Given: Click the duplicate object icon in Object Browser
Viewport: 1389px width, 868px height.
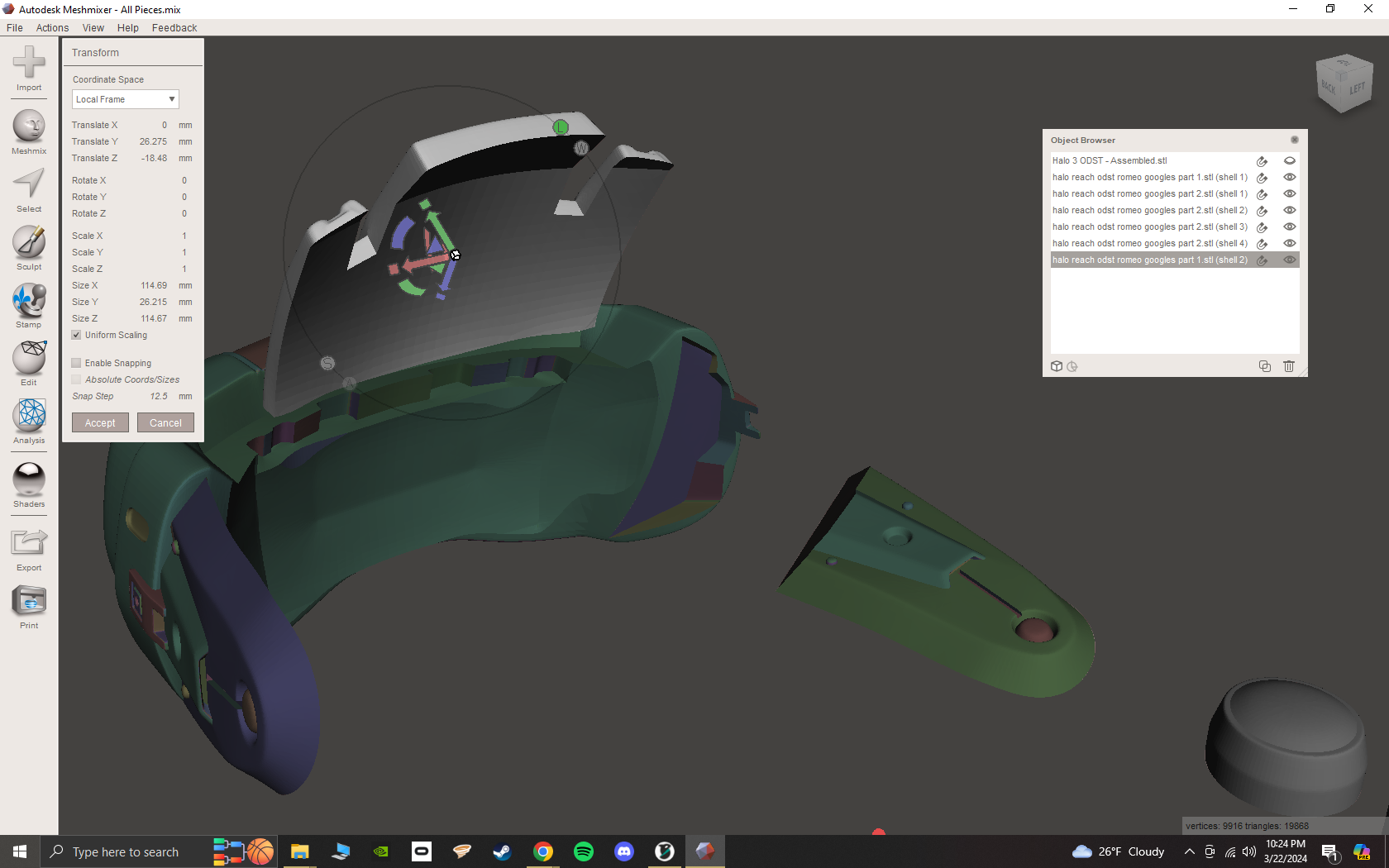Looking at the screenshot, I should point(1264,366).
